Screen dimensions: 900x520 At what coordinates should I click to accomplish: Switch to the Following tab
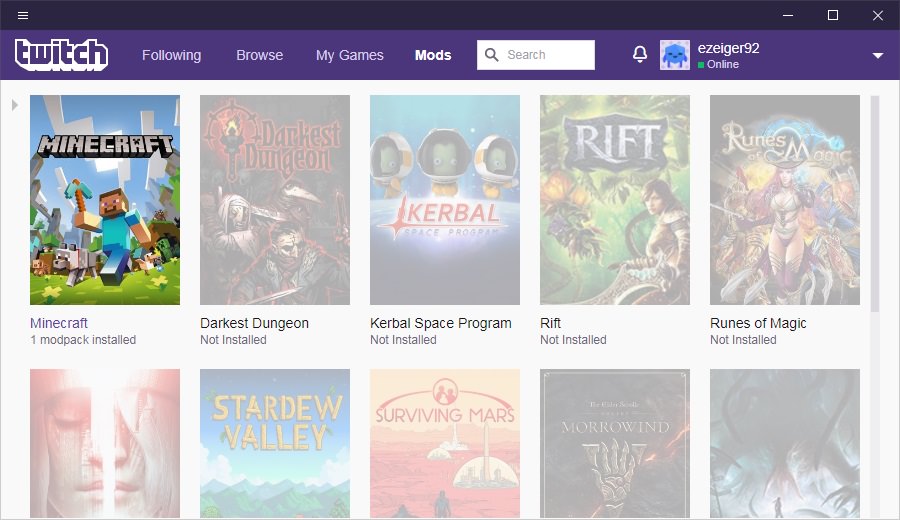click(x=172, y=55)
